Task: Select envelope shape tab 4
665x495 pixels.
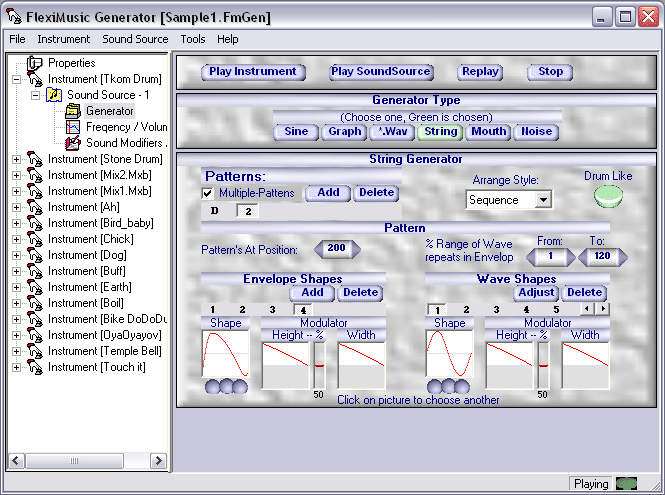Action: [x=303, y=310]
